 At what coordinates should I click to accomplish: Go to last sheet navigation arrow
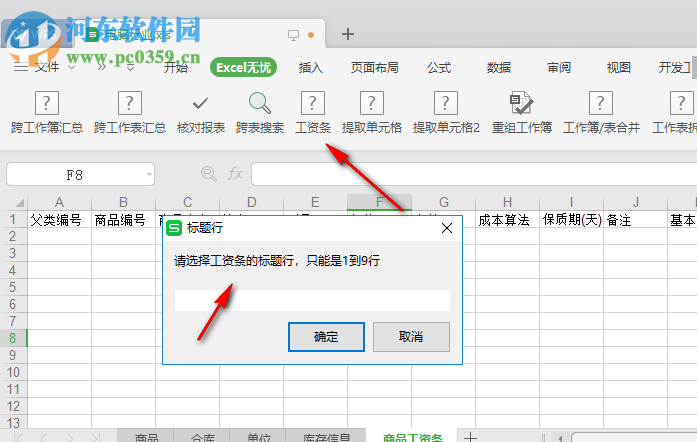[95, 438]
